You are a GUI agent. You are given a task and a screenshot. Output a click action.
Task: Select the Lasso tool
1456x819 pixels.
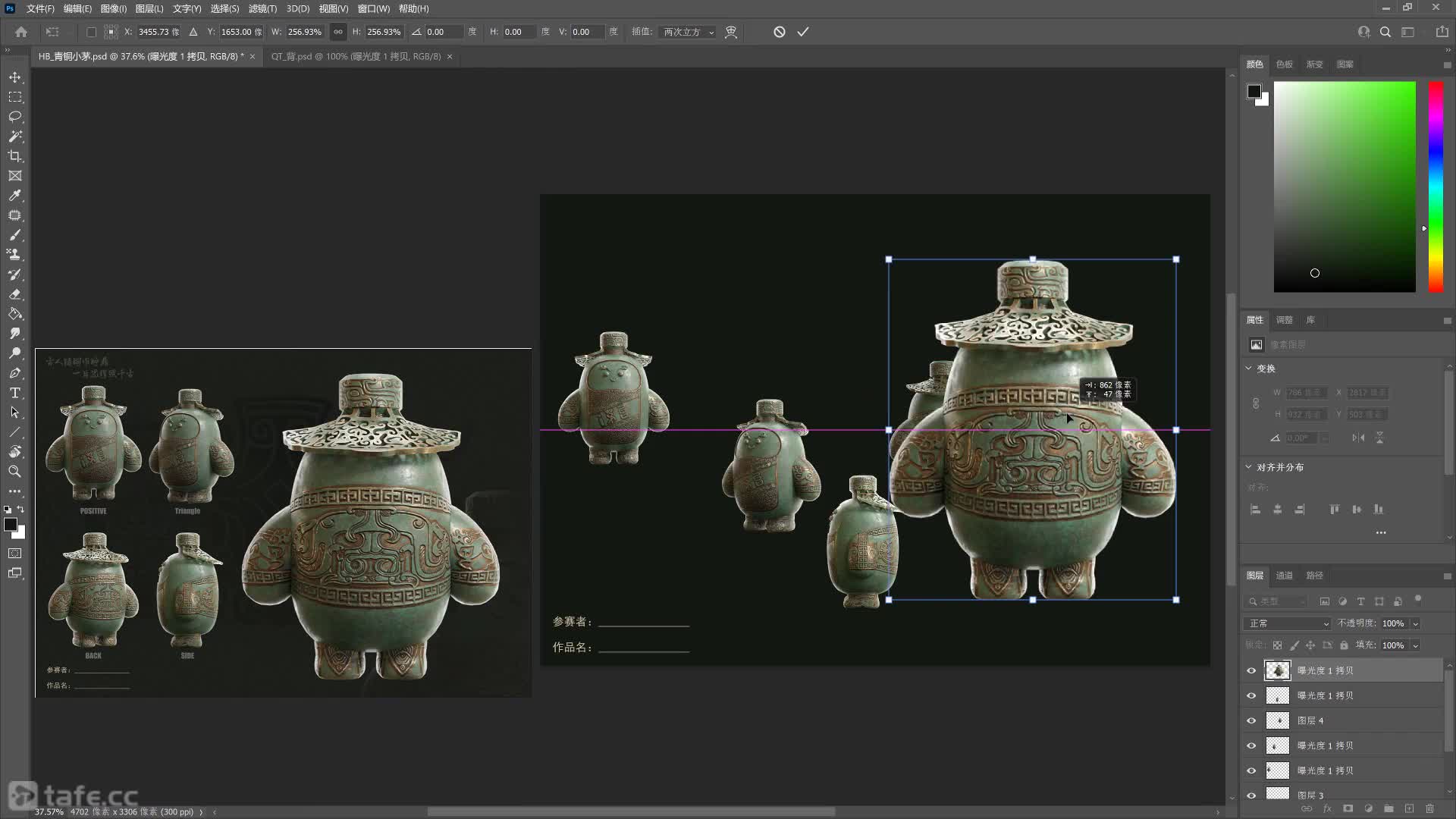pos(14,117)
